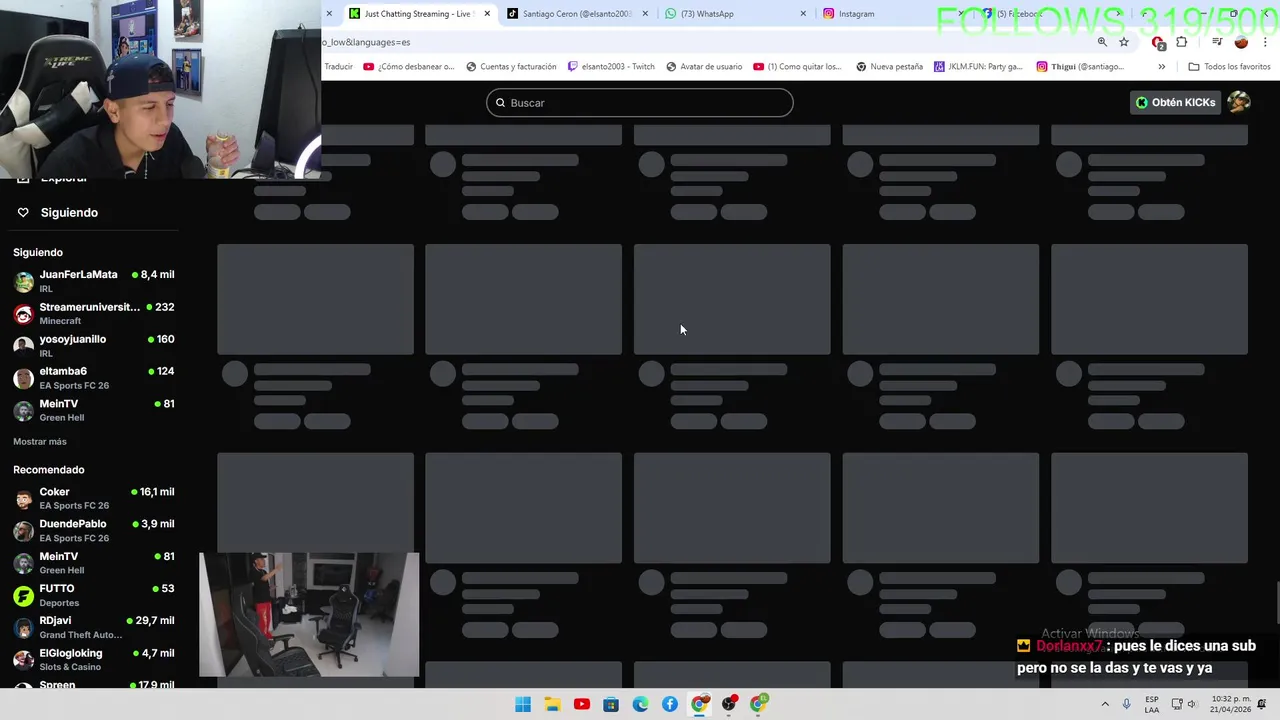Bookmark page with the star icon
Image resolution: width=1280 pixels, height=720 pixels.
point(1124,42)
